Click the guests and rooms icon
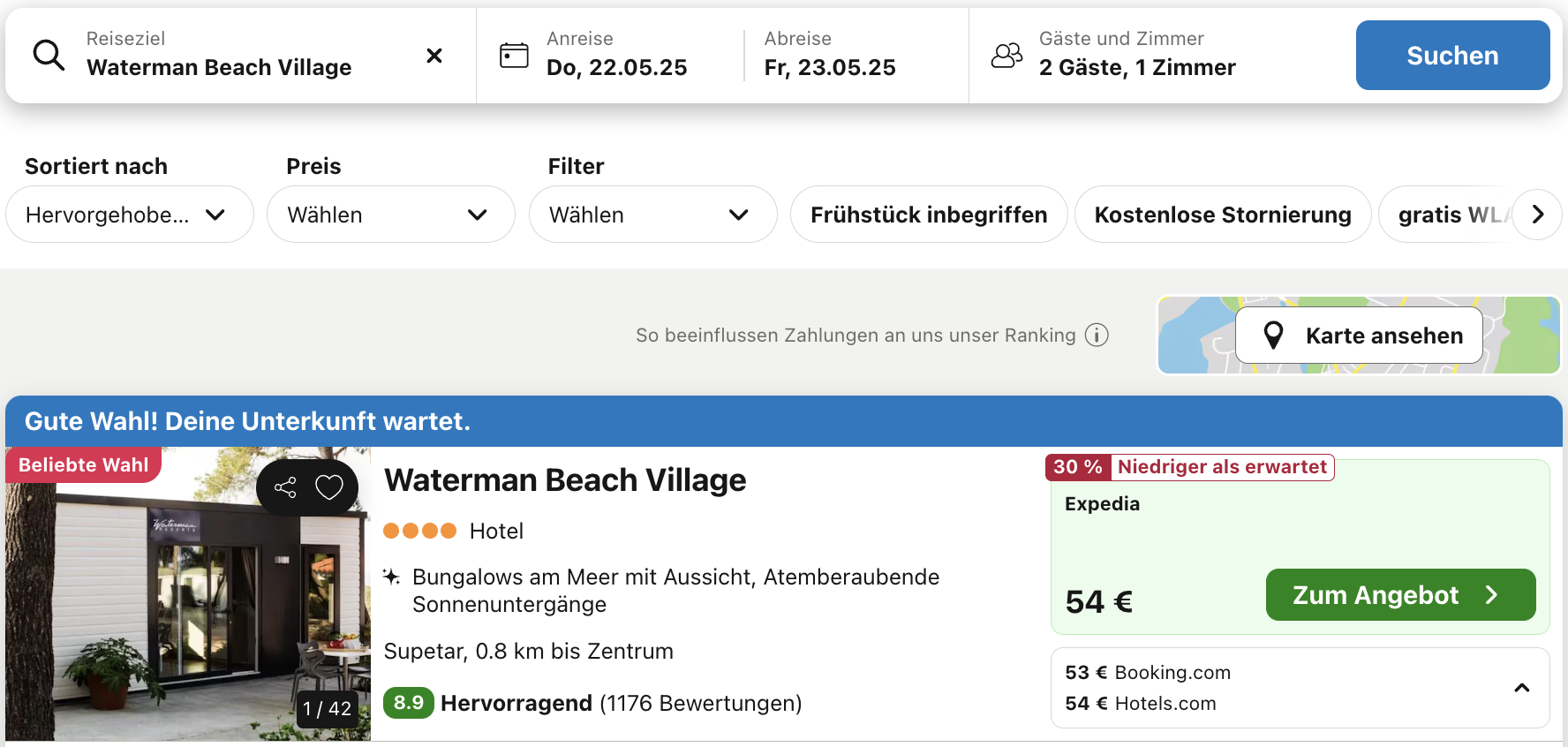Viewport: 1568px width, 747px height. point(1006,56)
